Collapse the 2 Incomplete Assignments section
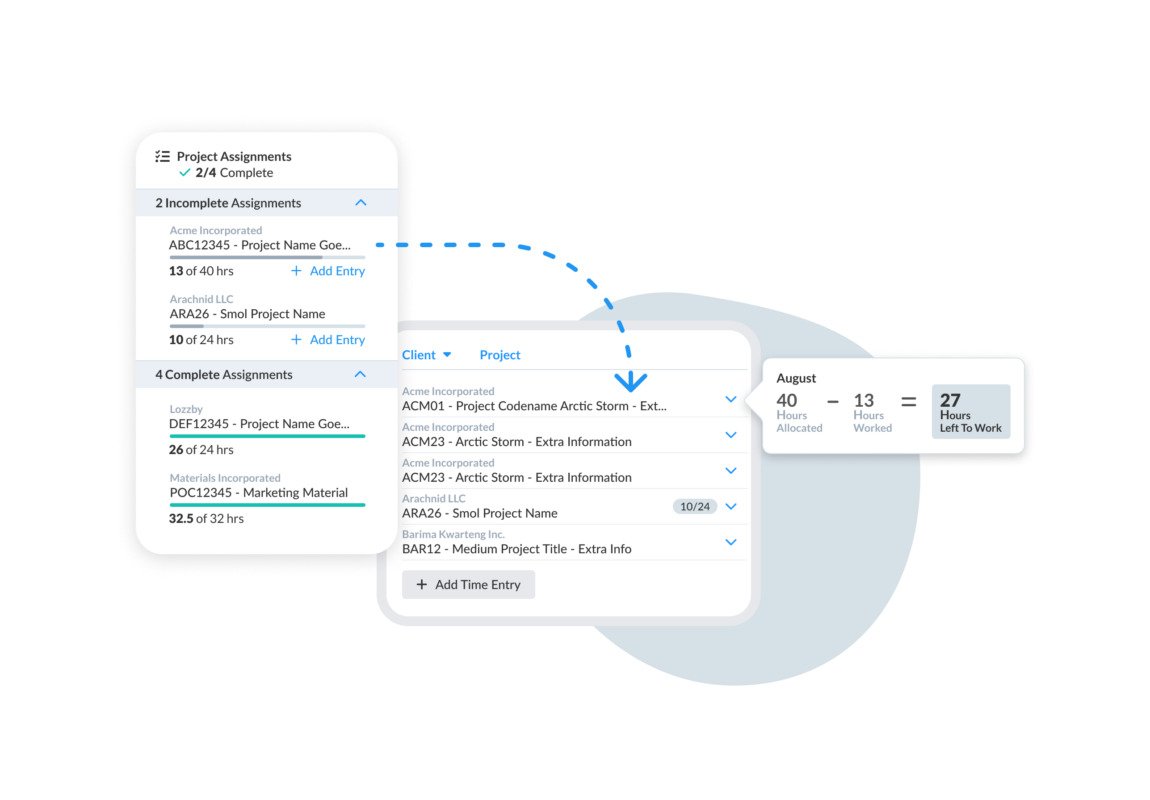1150x800 pixels. point(361,203)
